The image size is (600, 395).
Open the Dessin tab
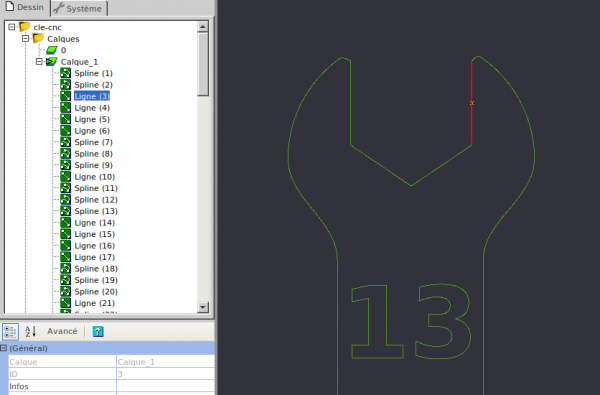(25, 7)
